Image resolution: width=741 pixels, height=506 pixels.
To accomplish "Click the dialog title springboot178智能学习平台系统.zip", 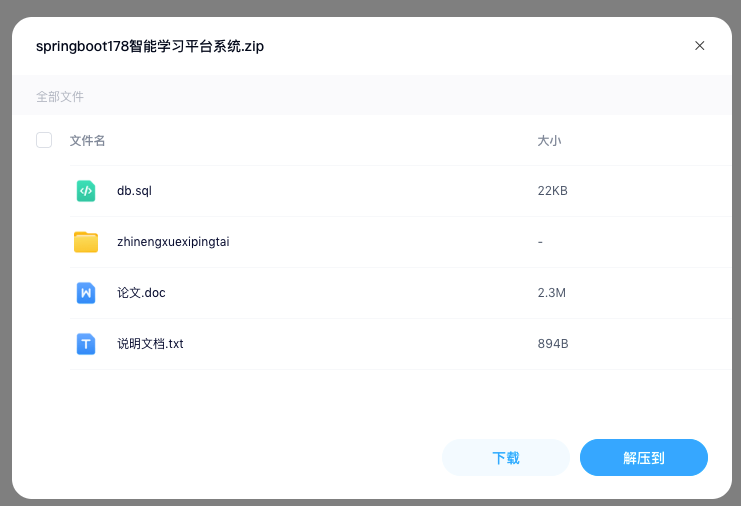I will 150,46.
